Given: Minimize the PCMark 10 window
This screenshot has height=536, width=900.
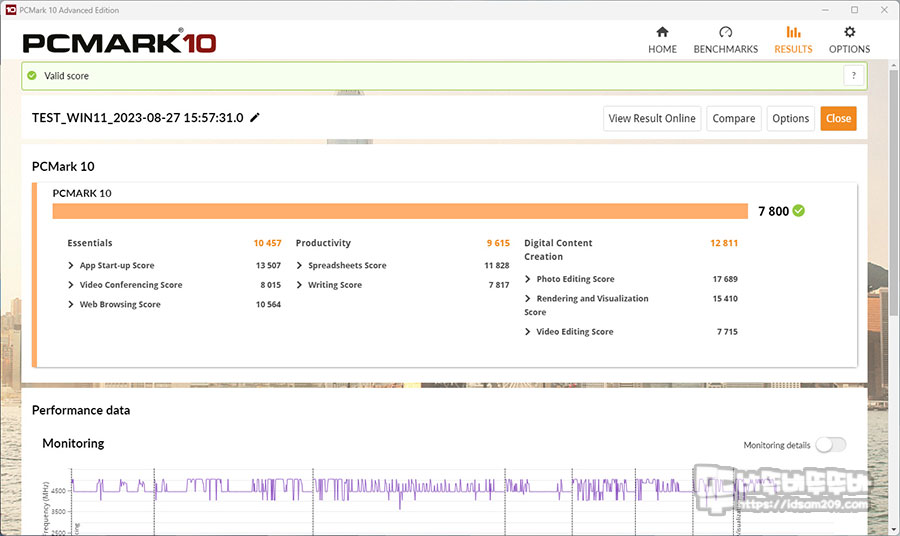Looking at the screenshot, I should coord(825,10).
